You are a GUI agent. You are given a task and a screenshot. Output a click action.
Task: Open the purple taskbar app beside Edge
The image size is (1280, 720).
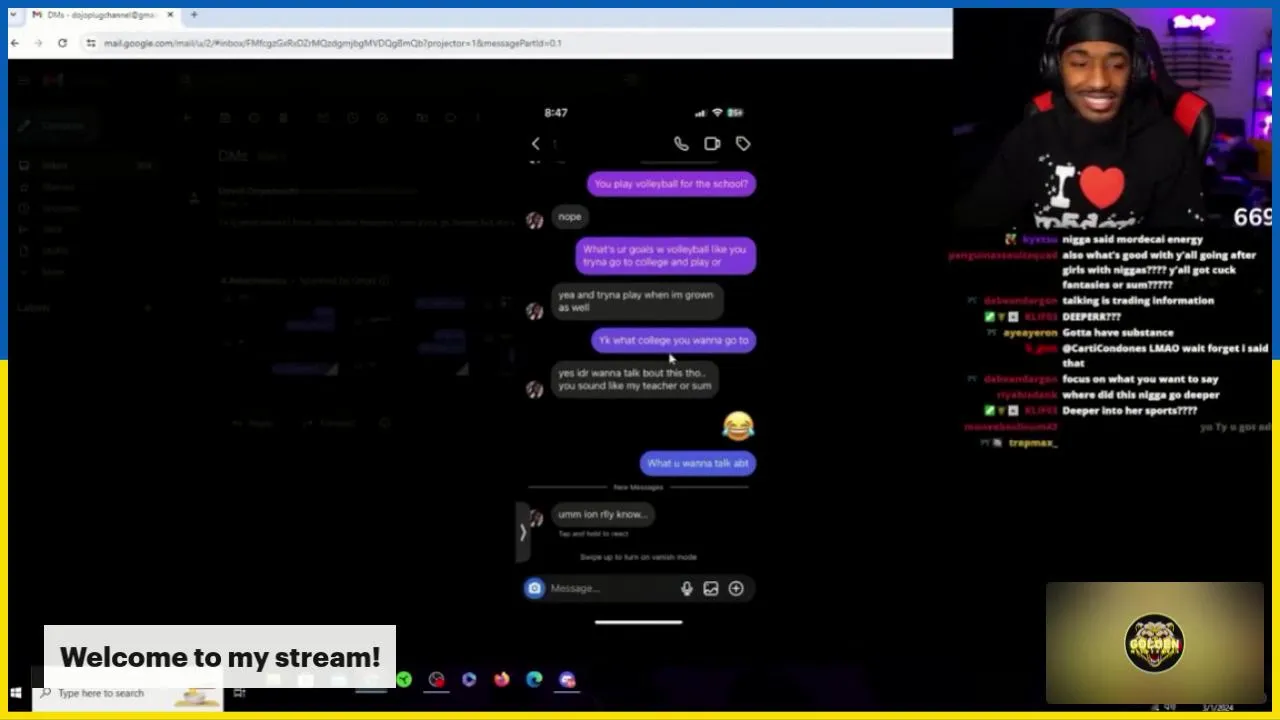567,680
